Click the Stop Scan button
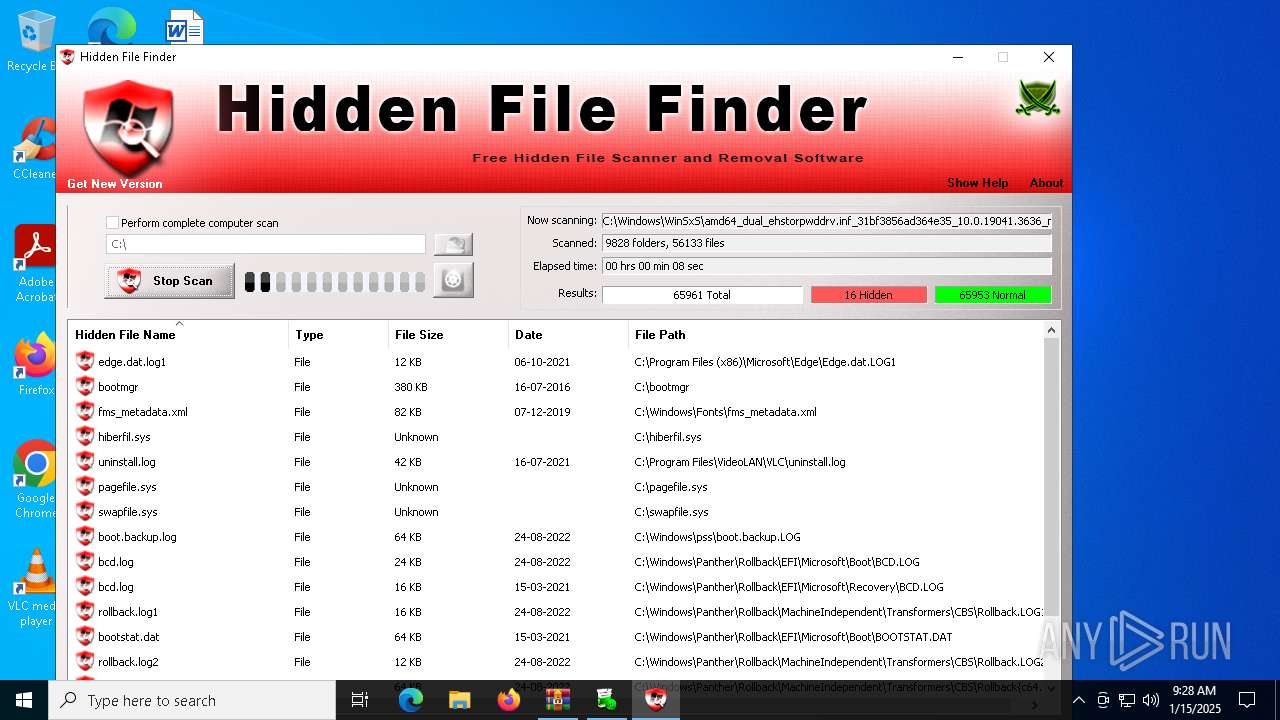The image size is (1280, 720). coord(170,281)
